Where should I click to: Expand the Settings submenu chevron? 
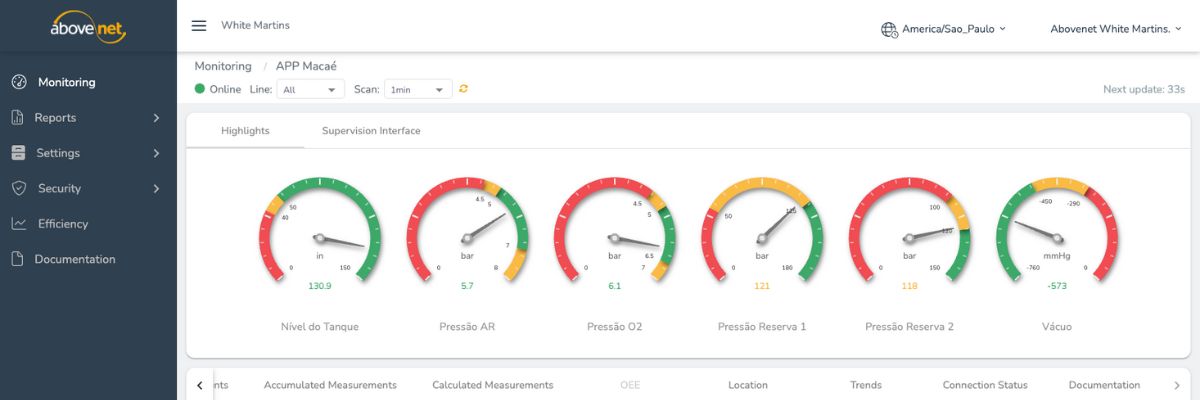[x=156, y=153]
